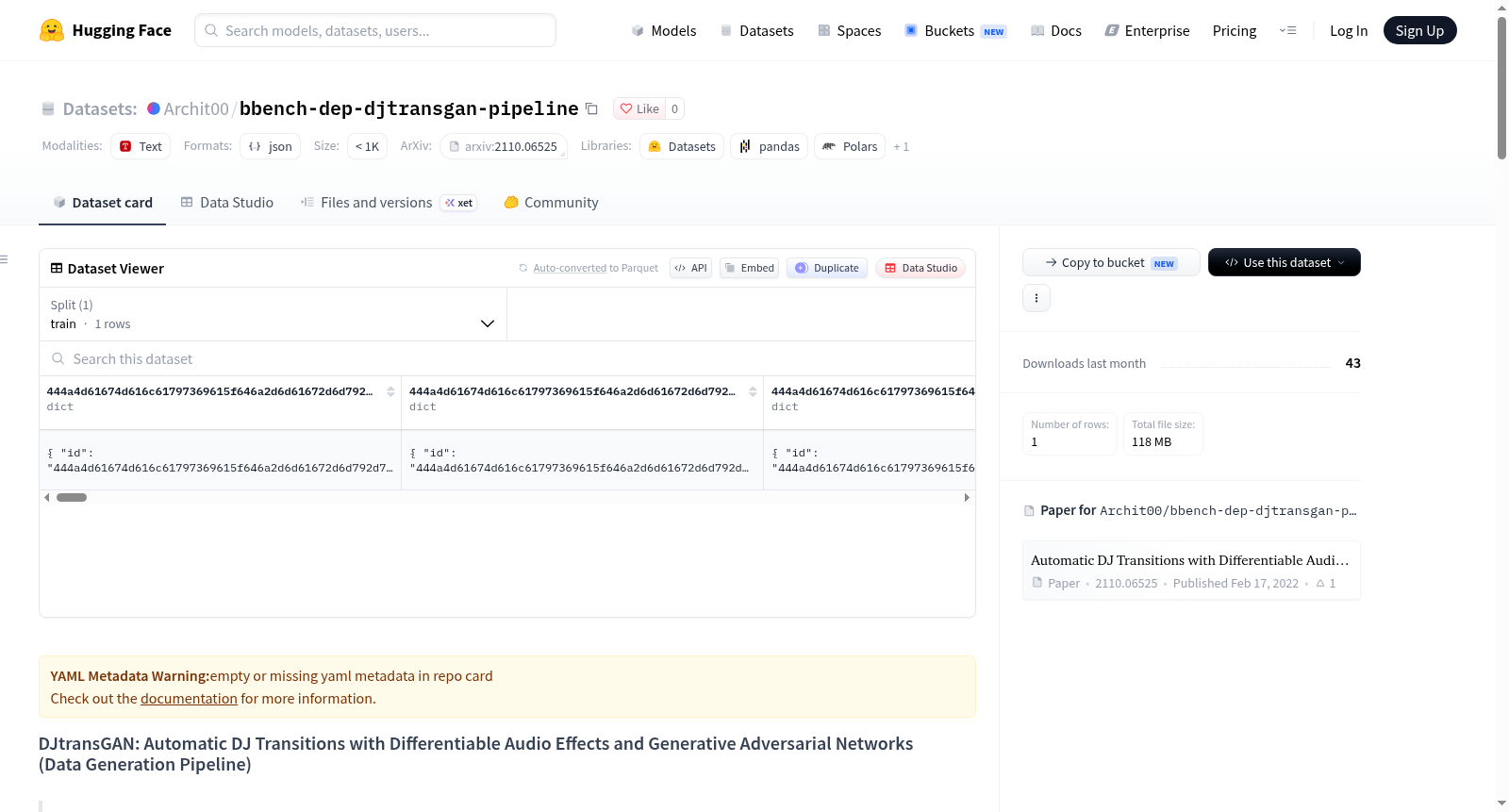Open the more options three-dot button
This screenshot has width=1509, height=812.
pos(1036,298)
